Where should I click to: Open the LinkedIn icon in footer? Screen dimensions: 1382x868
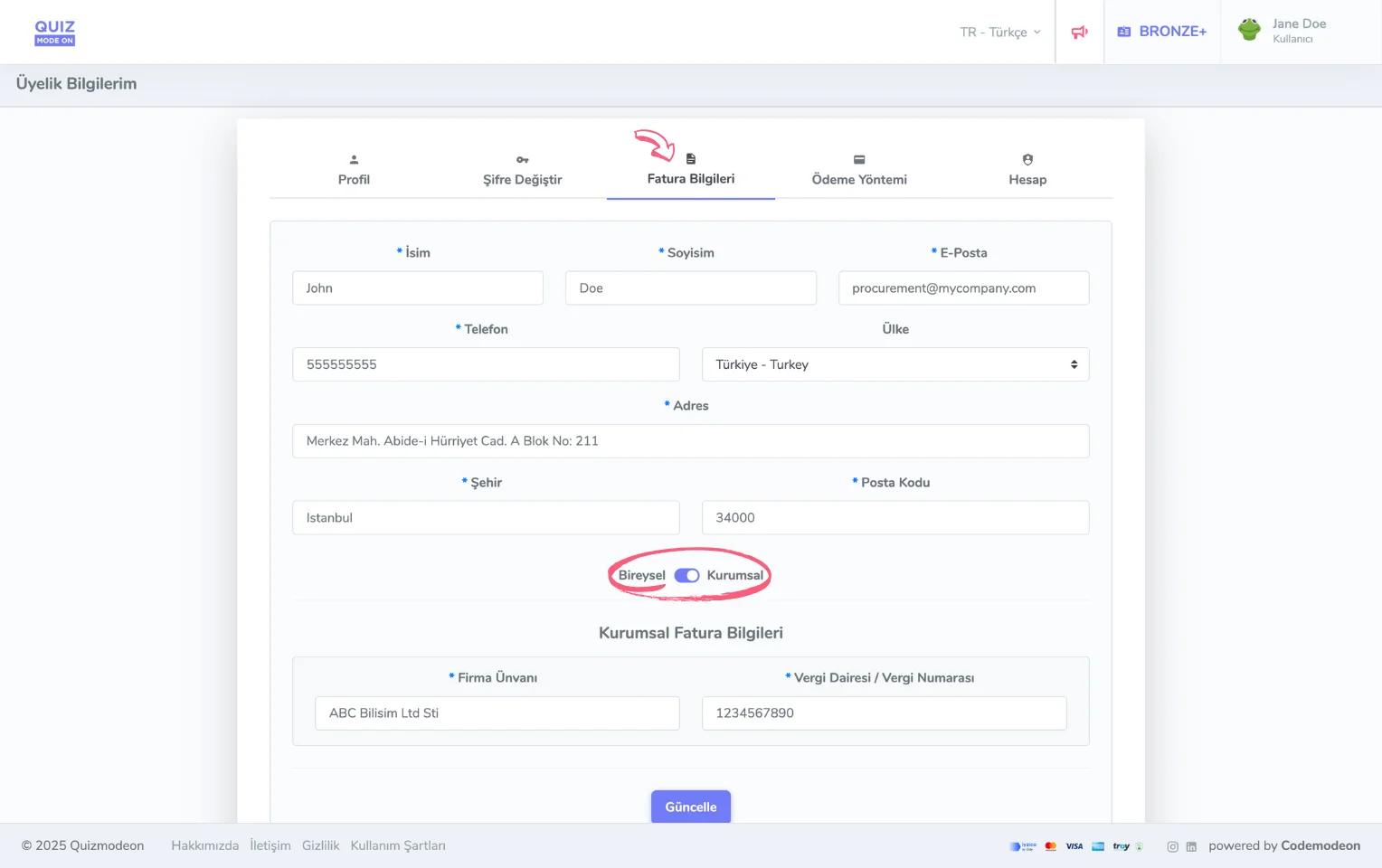(1191, 847)
